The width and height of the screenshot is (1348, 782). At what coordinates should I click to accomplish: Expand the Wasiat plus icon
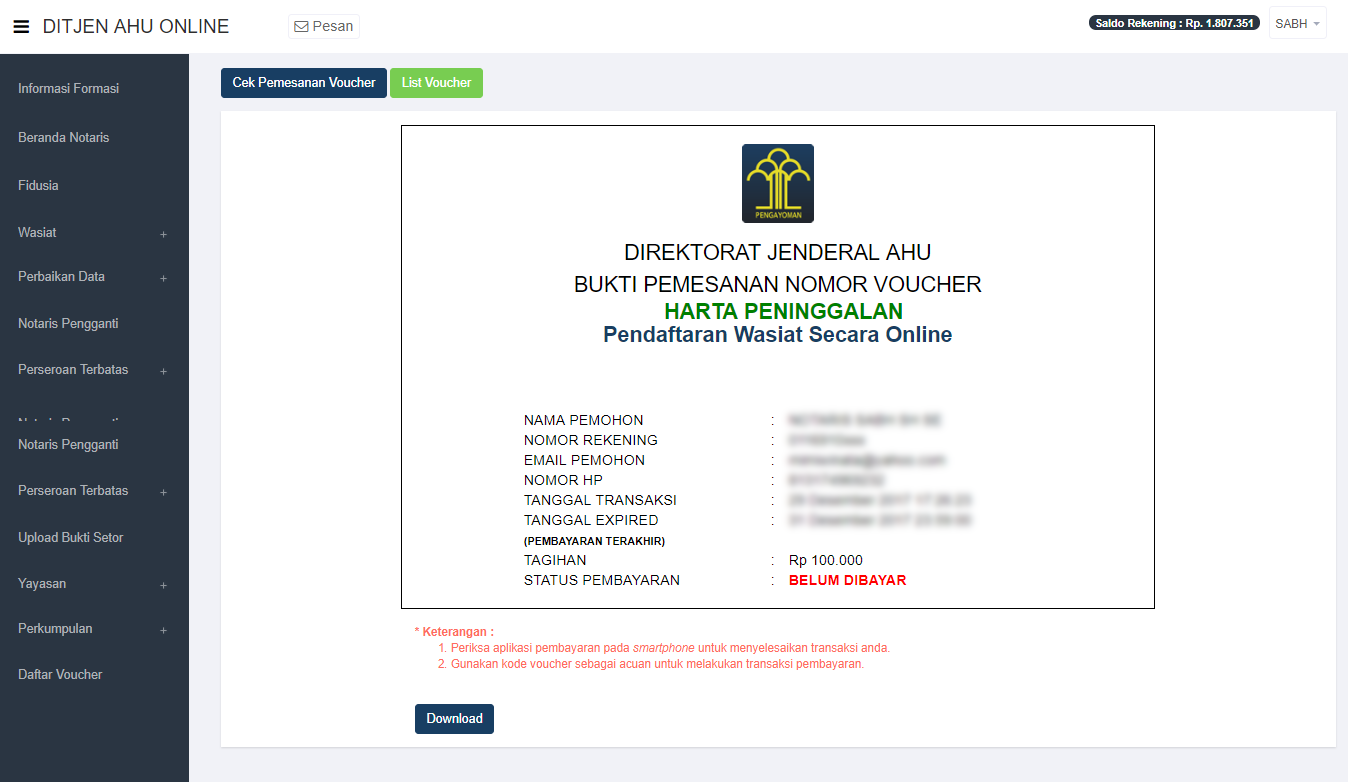coord(163,234)
